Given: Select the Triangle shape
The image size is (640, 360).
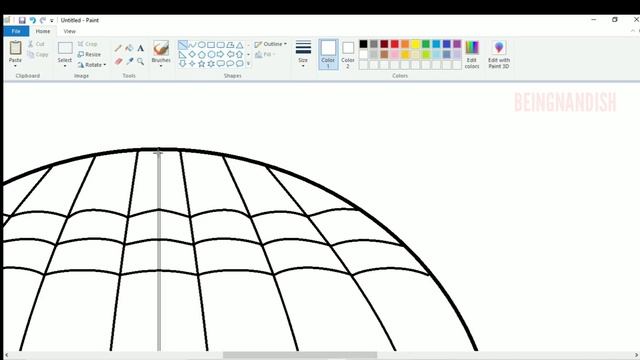Looking at the screenshot, I should (x=240, y=44).
